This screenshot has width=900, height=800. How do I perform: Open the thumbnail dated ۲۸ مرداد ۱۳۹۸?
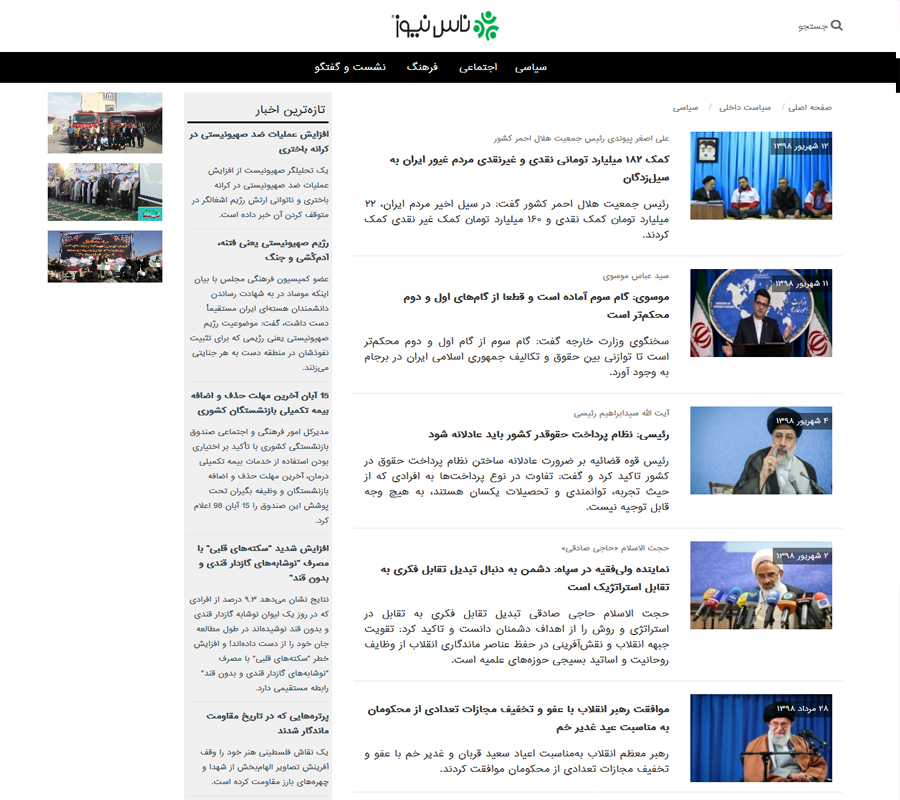(761, 738)
